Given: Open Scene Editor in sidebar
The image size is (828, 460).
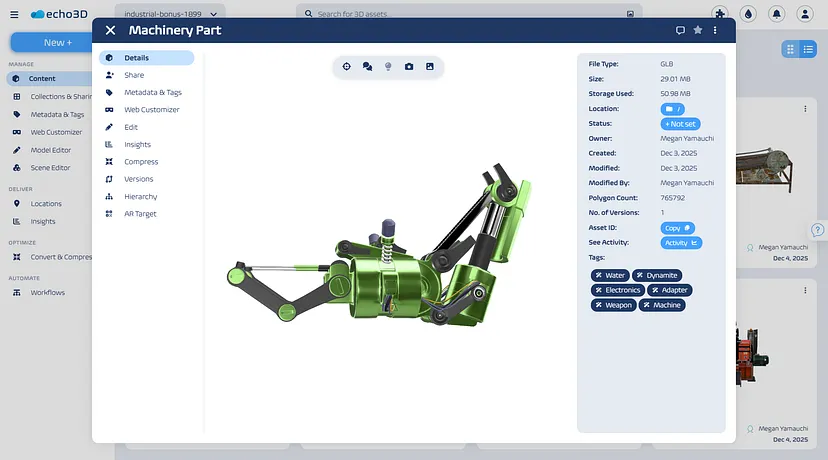Looking at the screenshot, I should tap(51, 168).
